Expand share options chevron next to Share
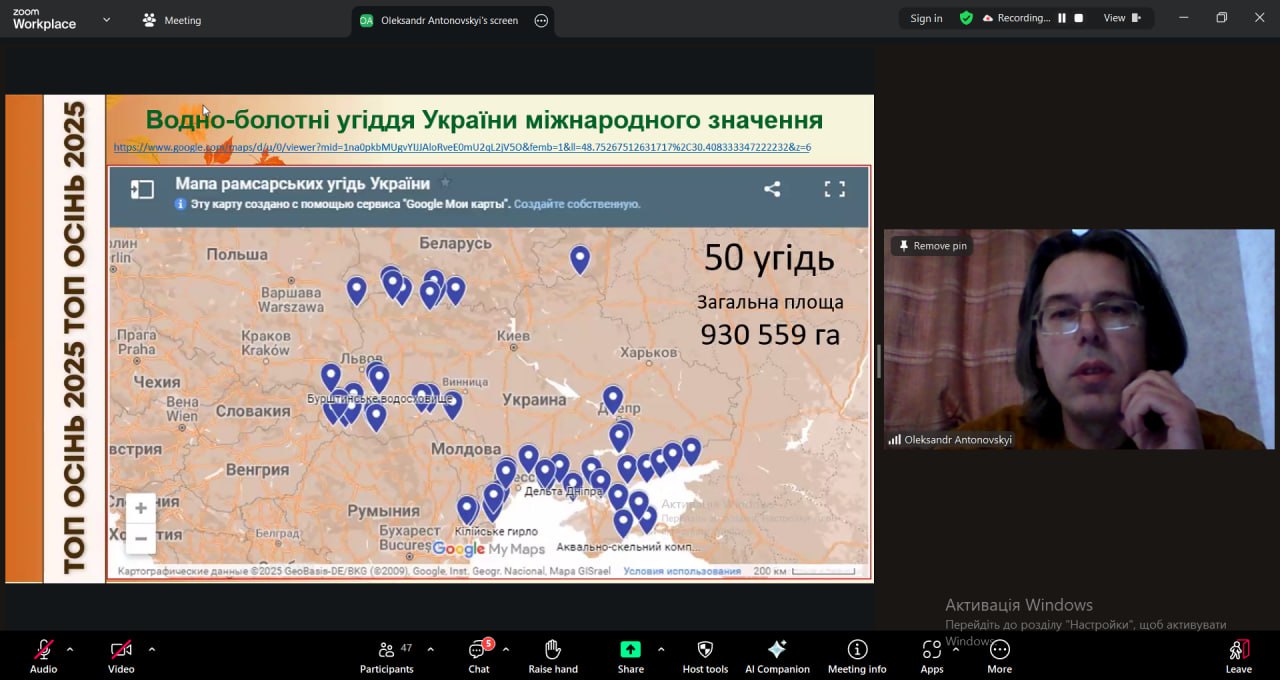Viewport: 1280px width, 680px height. point(661,649)
